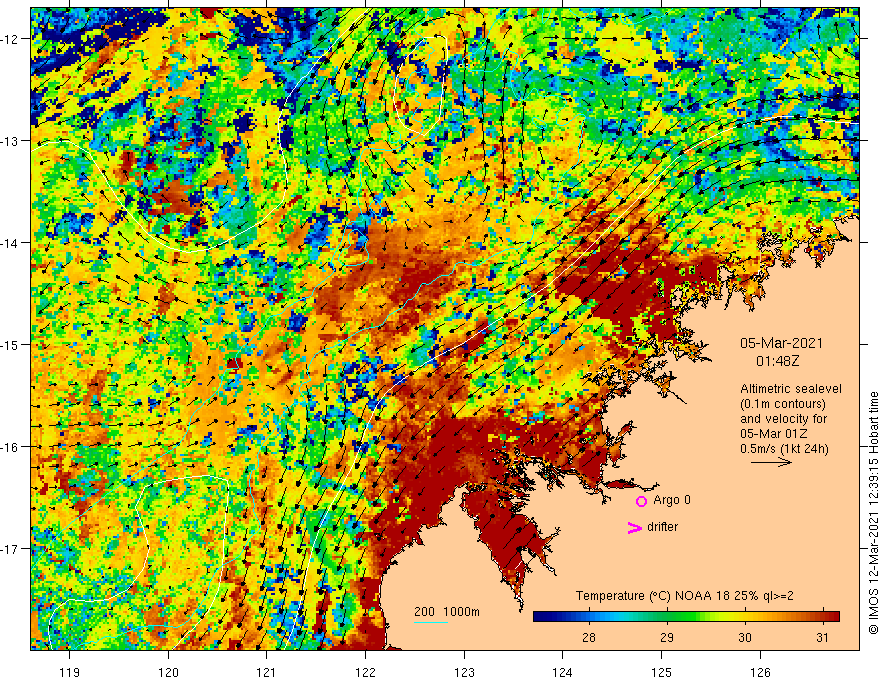Click the longitude axis label 122
880x680 pixels.
(365, 672)
